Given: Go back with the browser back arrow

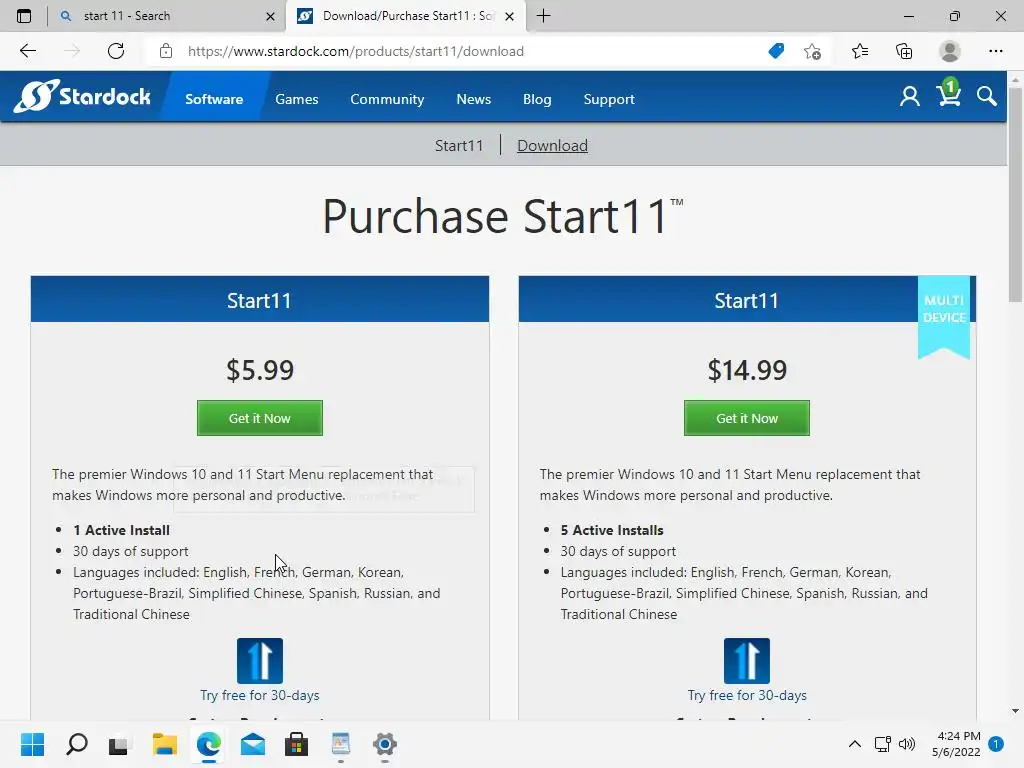Looking at the screenshot, I should (x=27, y=51).
